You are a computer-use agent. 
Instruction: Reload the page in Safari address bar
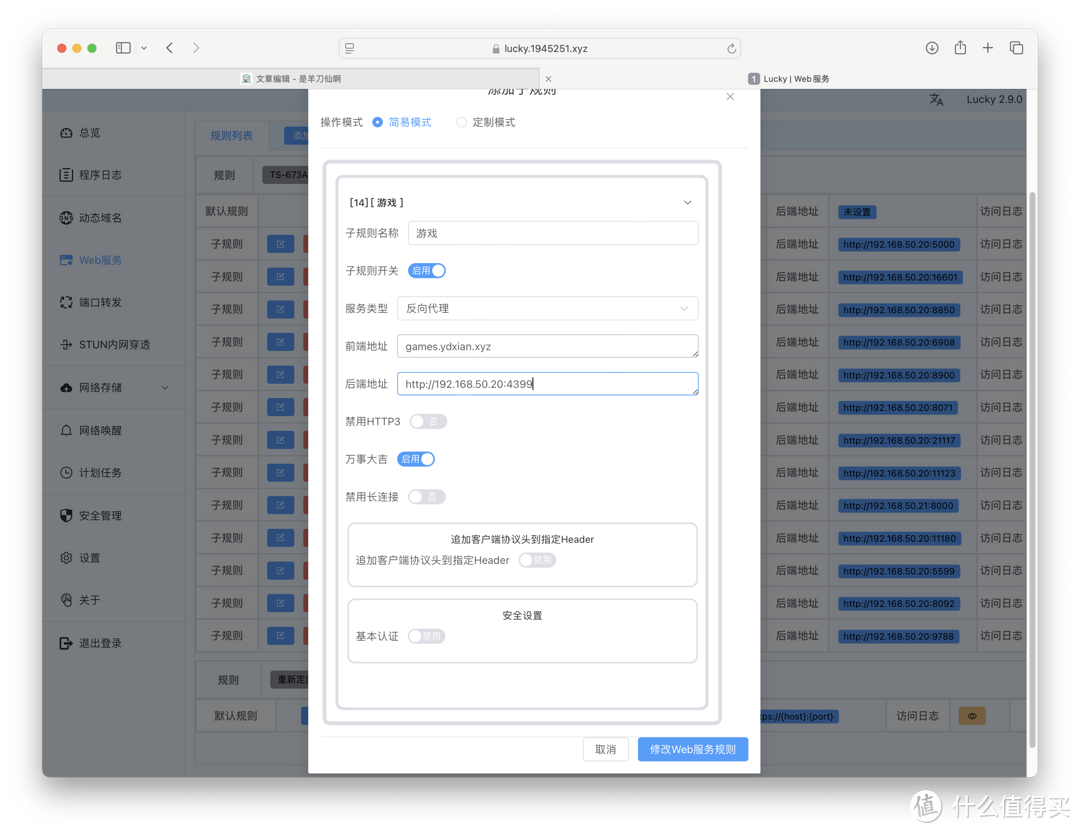(731, 49)
